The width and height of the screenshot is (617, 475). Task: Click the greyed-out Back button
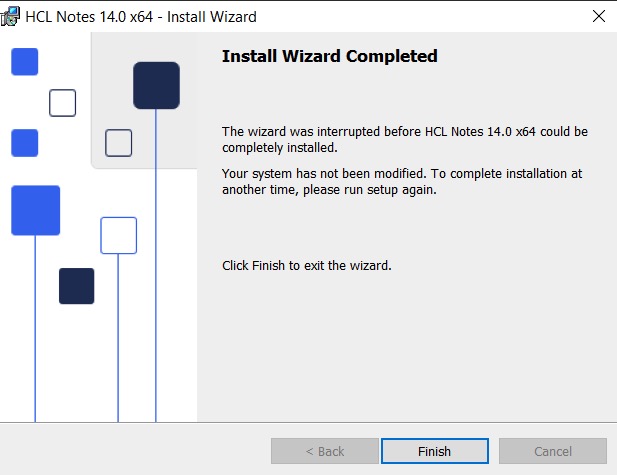[325, 451]
